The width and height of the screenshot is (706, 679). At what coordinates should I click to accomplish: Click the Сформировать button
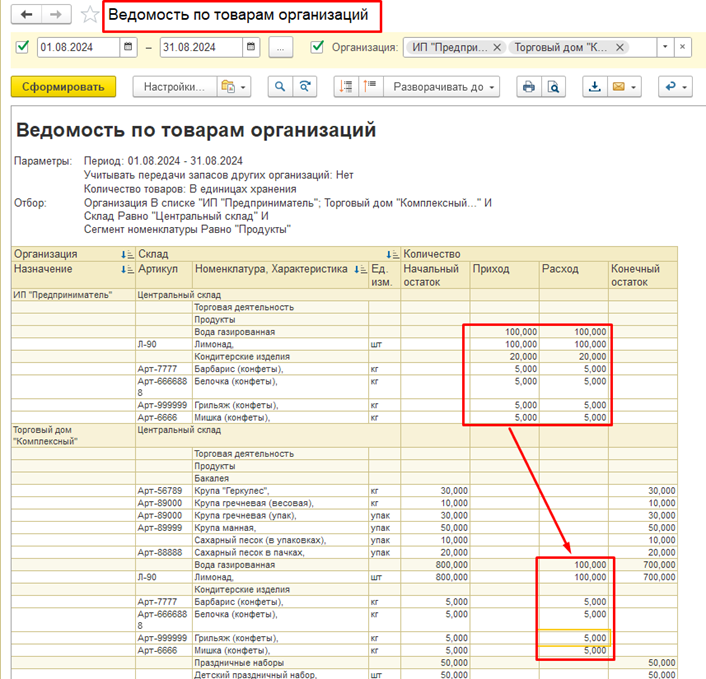pos(63,86)
